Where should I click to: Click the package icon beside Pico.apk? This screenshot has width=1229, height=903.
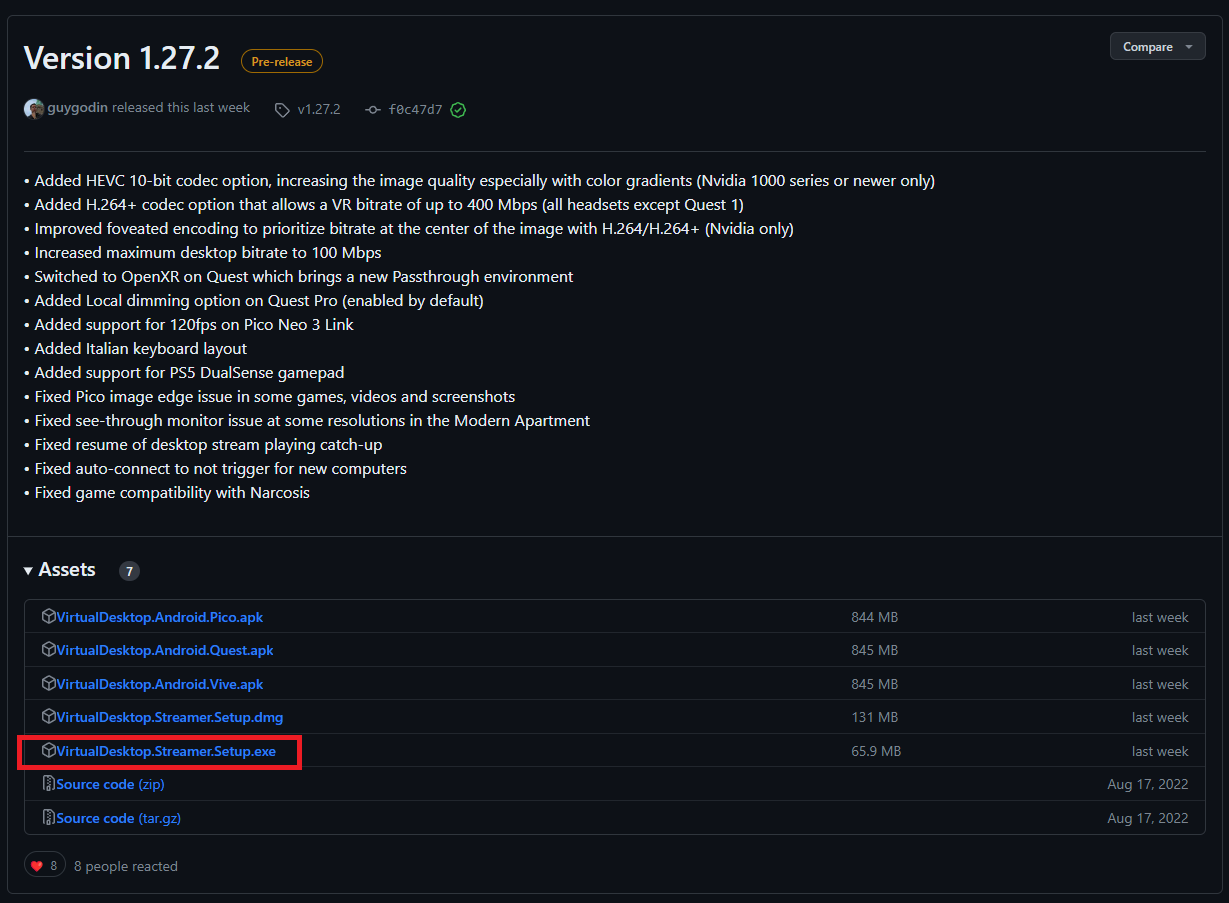pos(48,617)
